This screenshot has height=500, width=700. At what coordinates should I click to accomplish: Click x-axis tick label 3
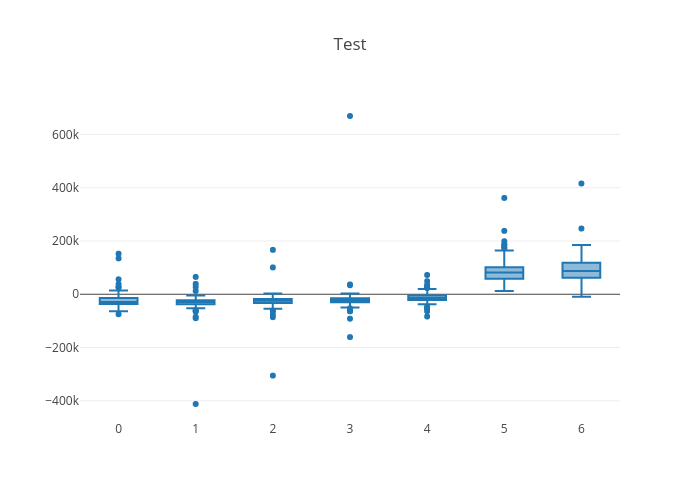[350, 428]
